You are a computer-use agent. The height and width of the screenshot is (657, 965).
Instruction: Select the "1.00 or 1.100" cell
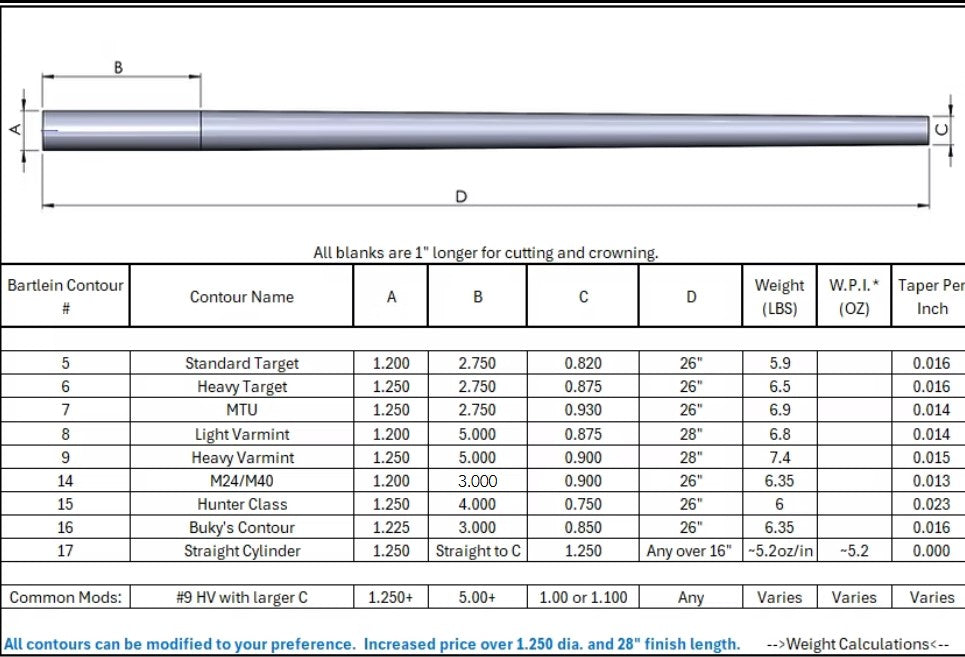583,598
